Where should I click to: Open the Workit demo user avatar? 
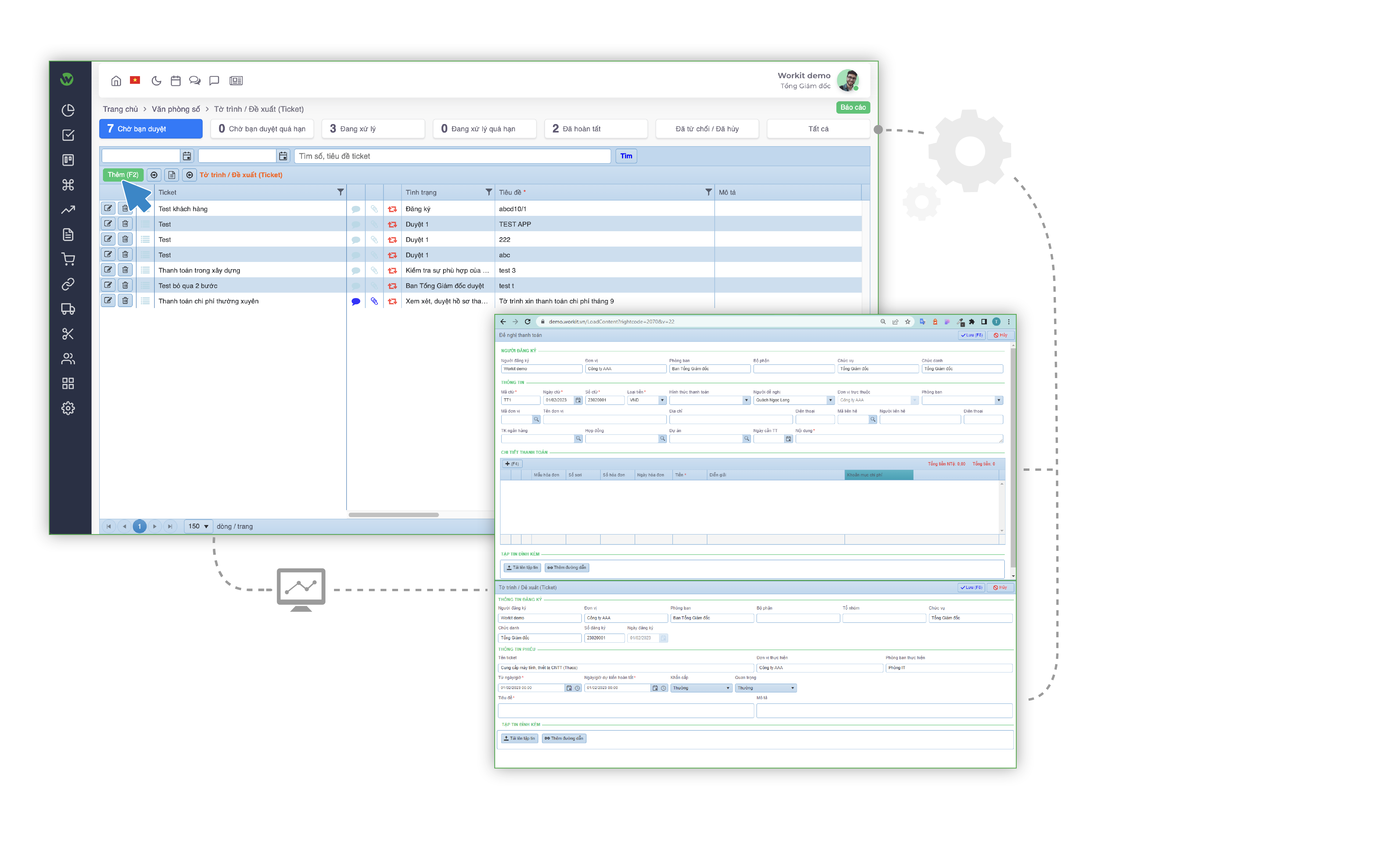[x=848, y=80]
